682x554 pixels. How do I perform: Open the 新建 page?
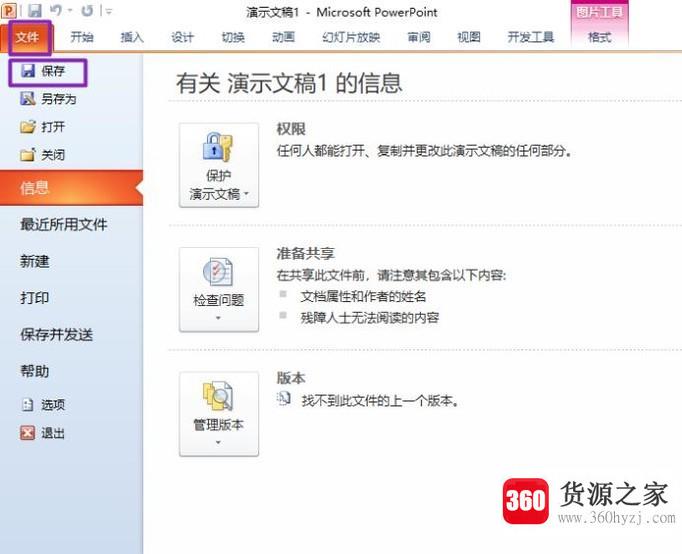[x=35, y=261]
